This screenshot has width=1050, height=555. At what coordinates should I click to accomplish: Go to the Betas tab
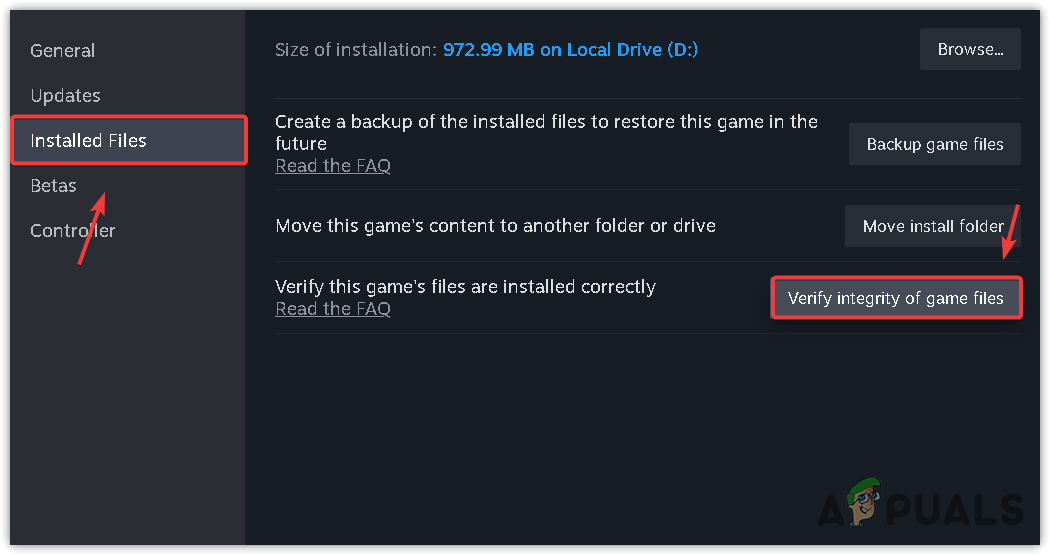click(53, 186)
